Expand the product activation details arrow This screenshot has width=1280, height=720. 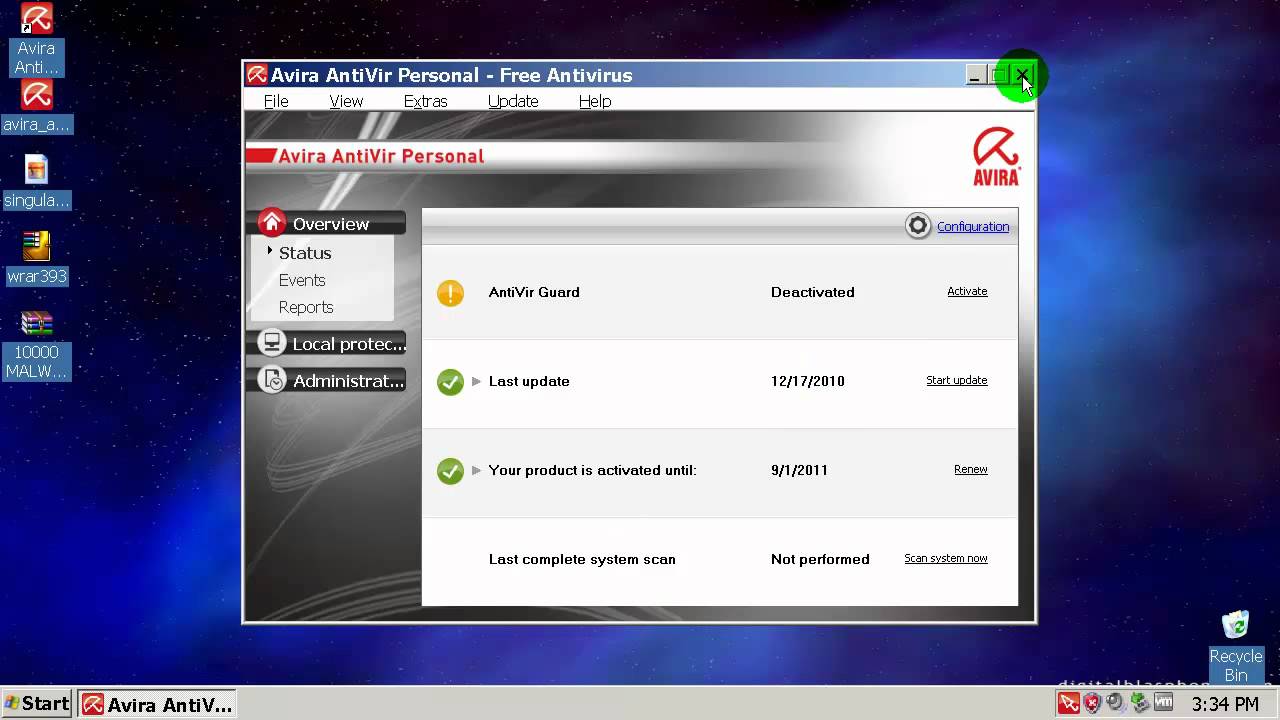[476, 470]
